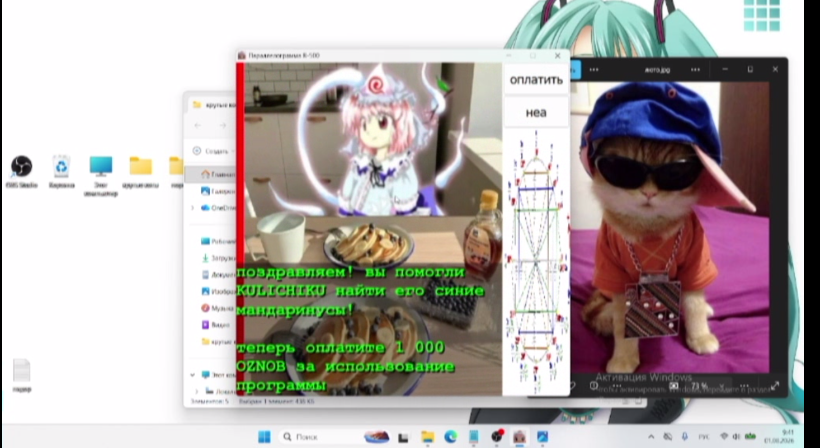Click the network tray icon
The width and height of the screenshot is (820, 448).
click(x=724, y=436)
